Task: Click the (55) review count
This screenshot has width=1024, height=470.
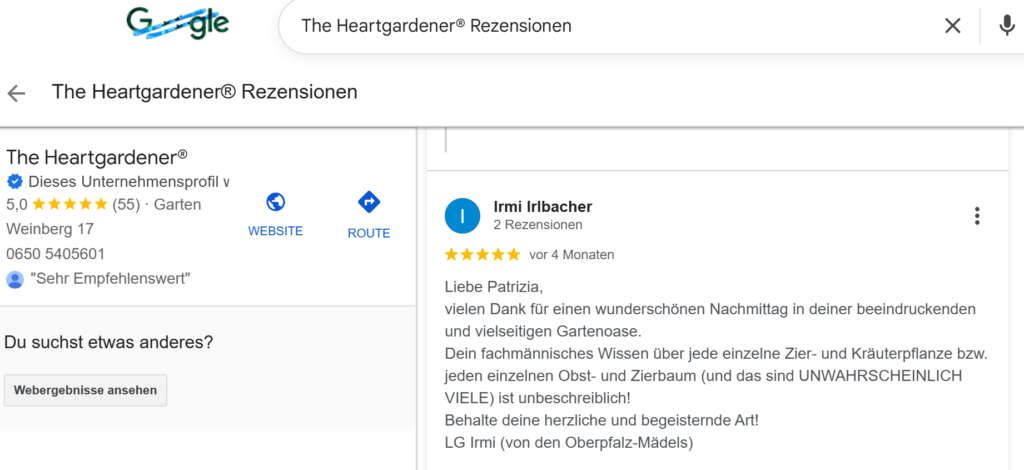Action: pyautogui.click(x=126, y=204)
